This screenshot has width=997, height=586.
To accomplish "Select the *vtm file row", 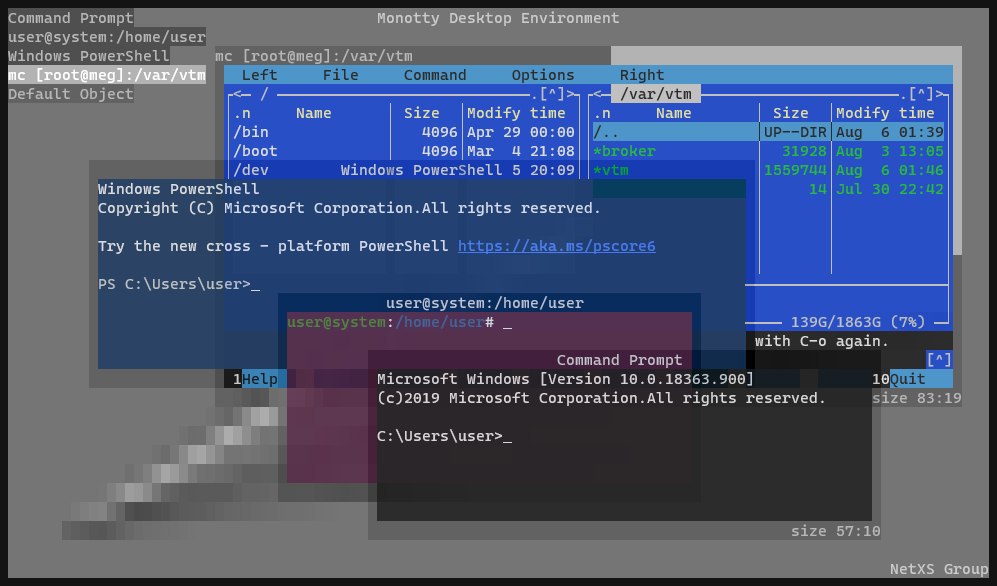I will [x=768, y=170].
